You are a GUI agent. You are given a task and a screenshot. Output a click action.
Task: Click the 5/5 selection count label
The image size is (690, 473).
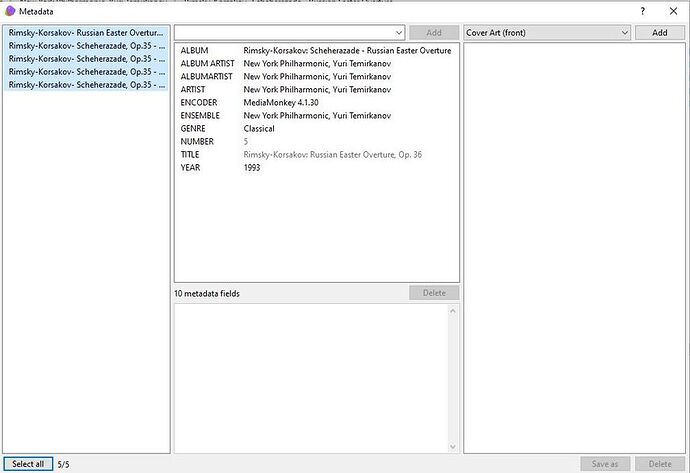pyautogui.click(x=63, y=464)
